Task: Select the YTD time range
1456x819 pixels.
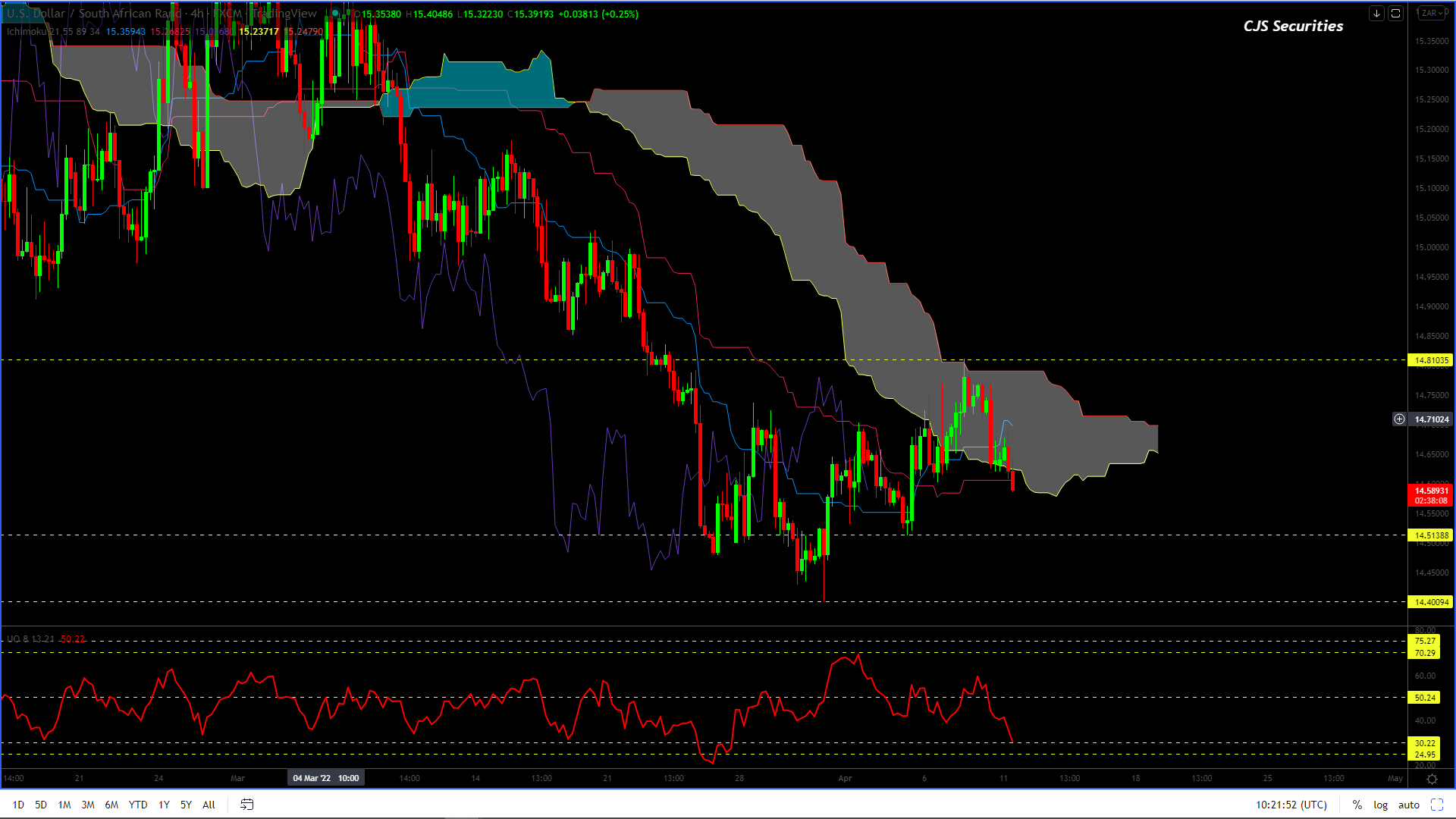Action: 138,805
